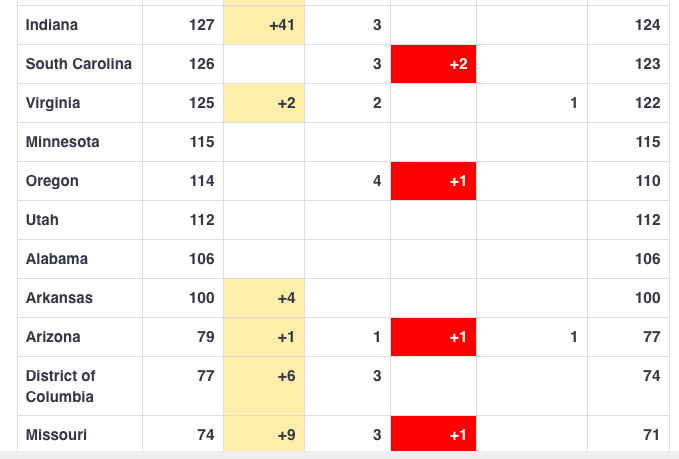Click the Virginia state name

coord(53,103)
